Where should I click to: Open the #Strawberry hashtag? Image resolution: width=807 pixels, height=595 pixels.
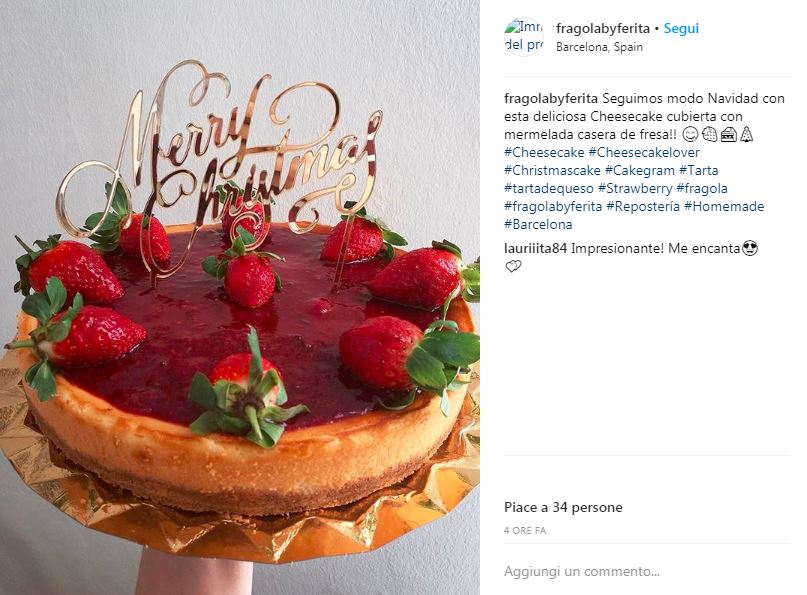point(635,188)
